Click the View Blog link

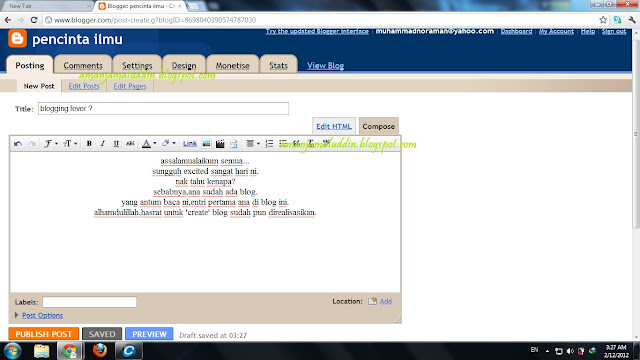coord(325,66)
